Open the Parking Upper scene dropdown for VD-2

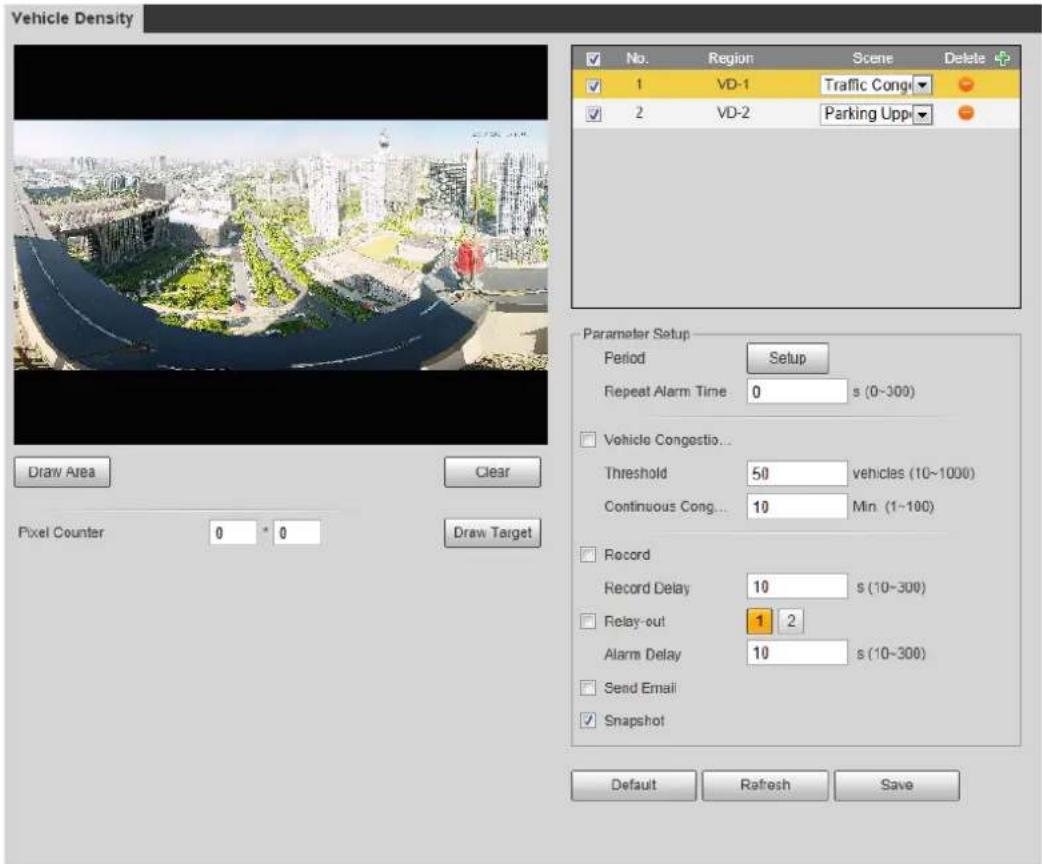pos(876,114)
